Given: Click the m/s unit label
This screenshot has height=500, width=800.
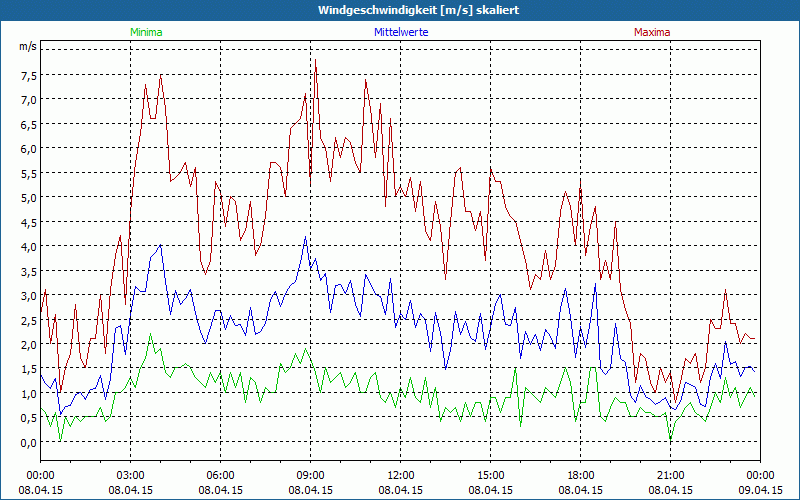Looking at the screenshot, I should coord(28,46).
